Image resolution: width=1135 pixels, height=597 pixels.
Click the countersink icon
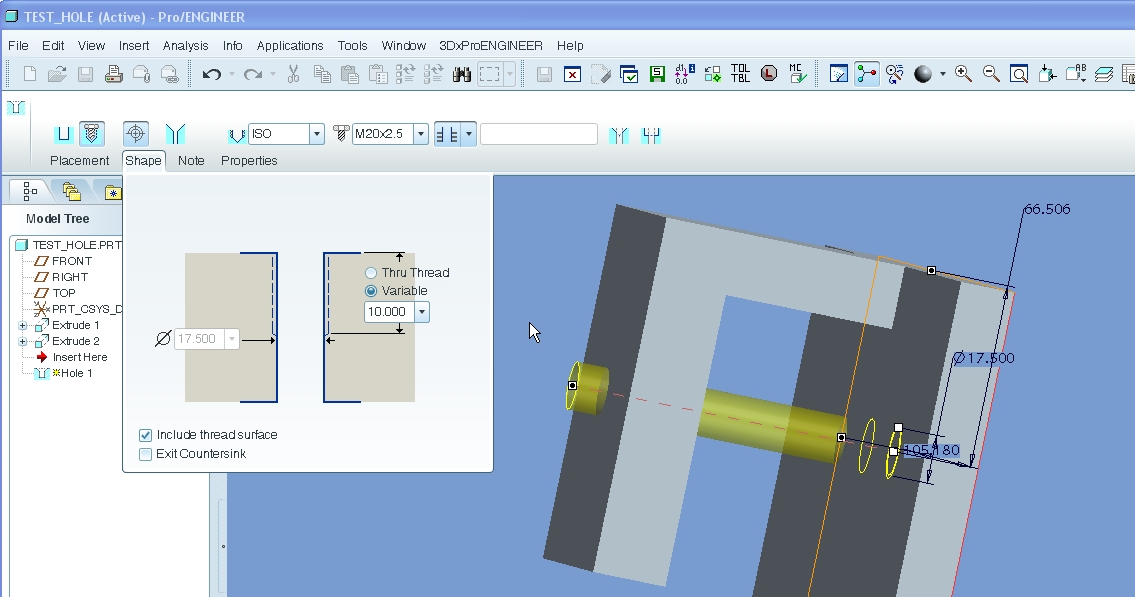(619, 135)
